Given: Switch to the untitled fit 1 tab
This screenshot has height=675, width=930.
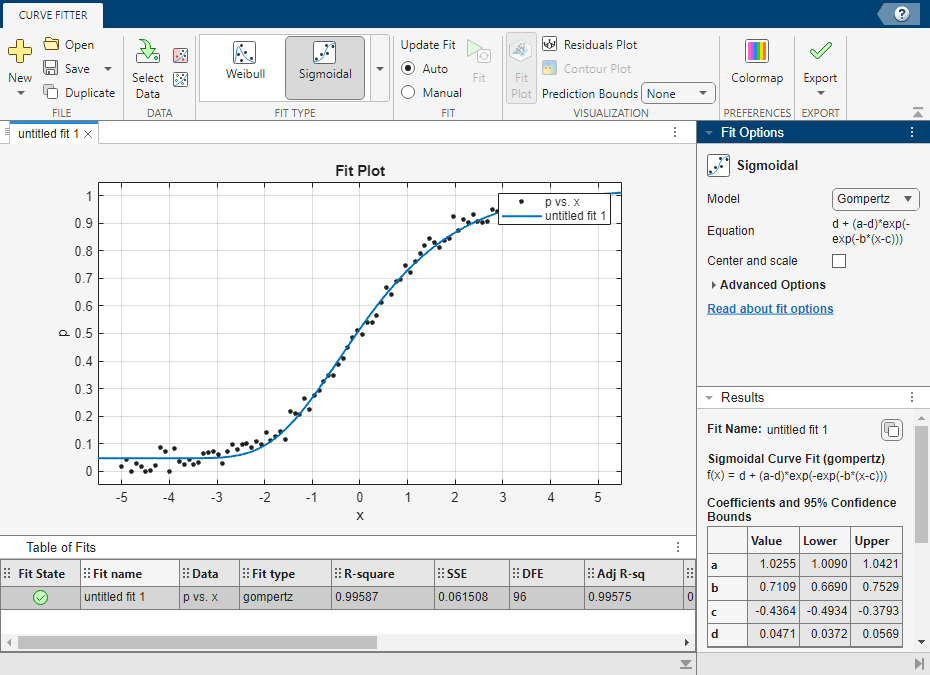Looking at the screenshot, I should [x=48, y=133].
